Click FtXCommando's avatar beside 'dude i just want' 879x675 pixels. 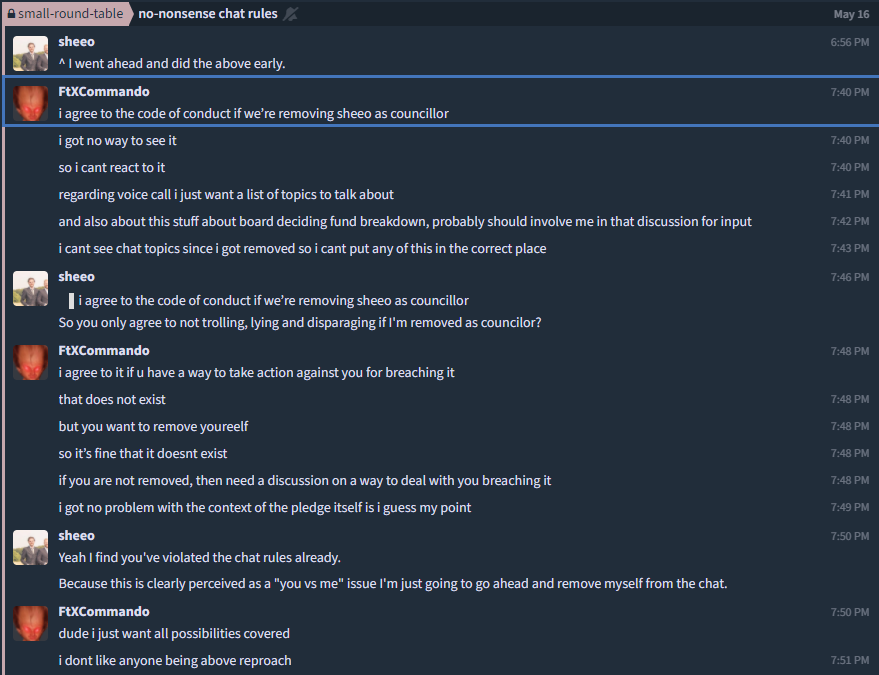pyautogui.click(x=30, y=623)
